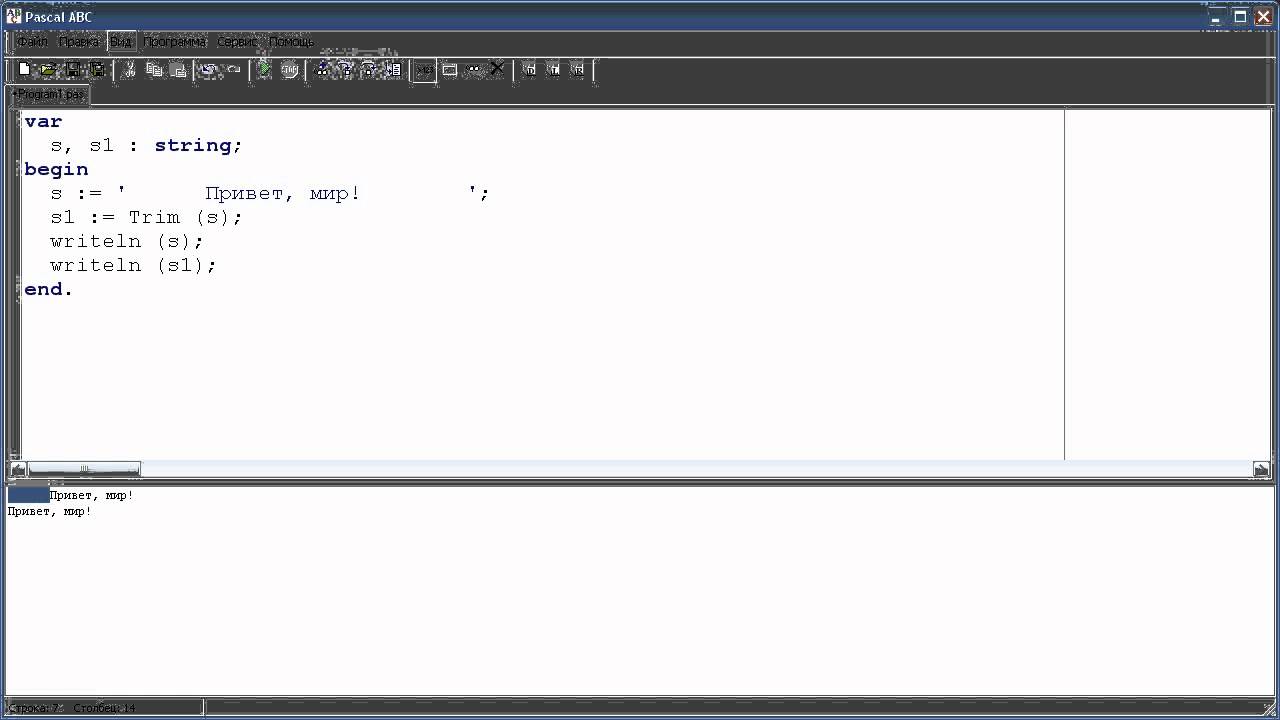Click the horizontal scrollbar thumb
The width and height of the screenshot is (1280, 720).
coord(84,469)
